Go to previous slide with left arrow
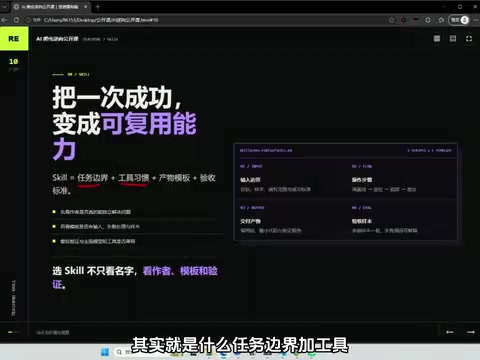 450,332
